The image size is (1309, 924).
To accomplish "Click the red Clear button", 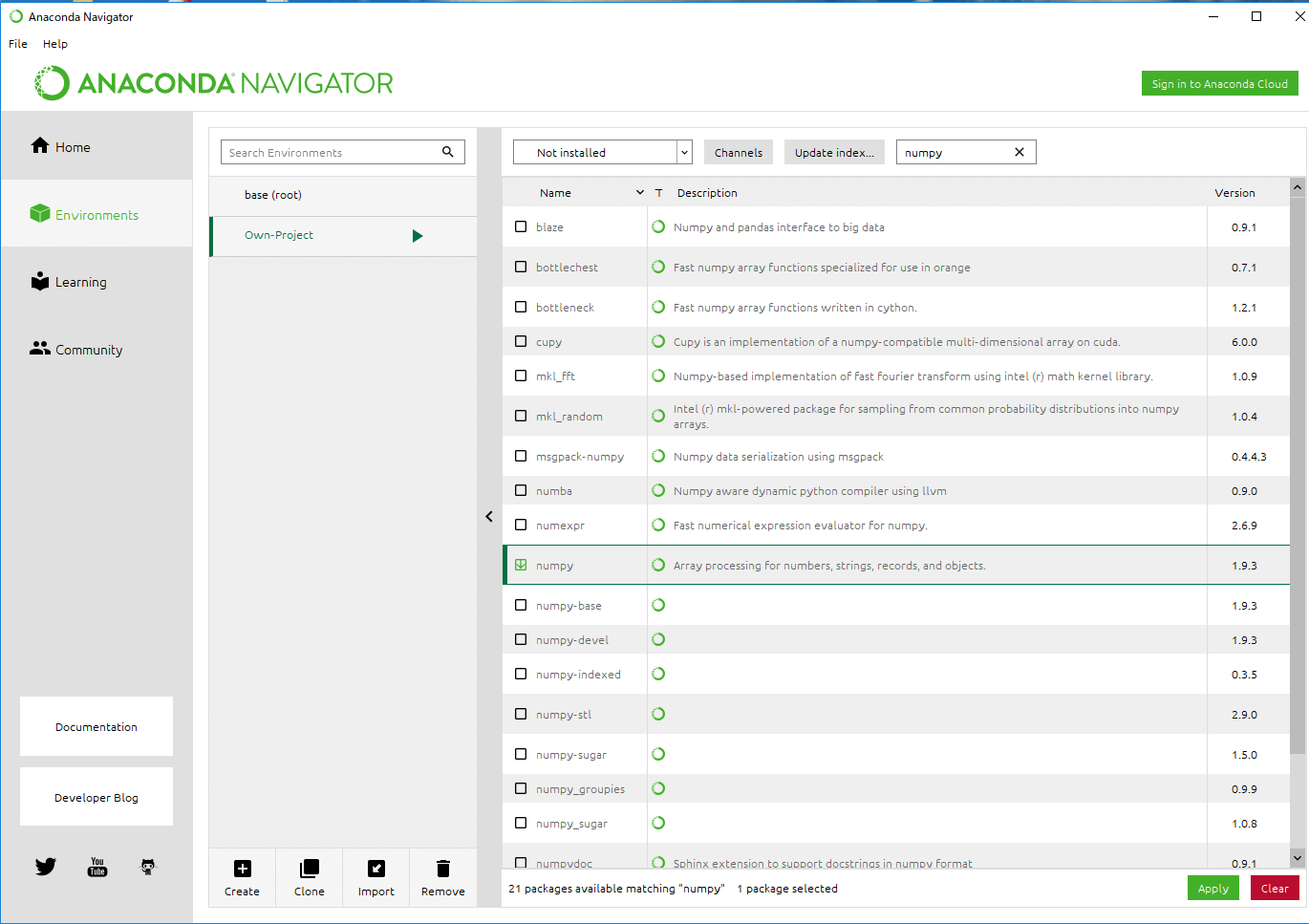I will [1275, 889].
